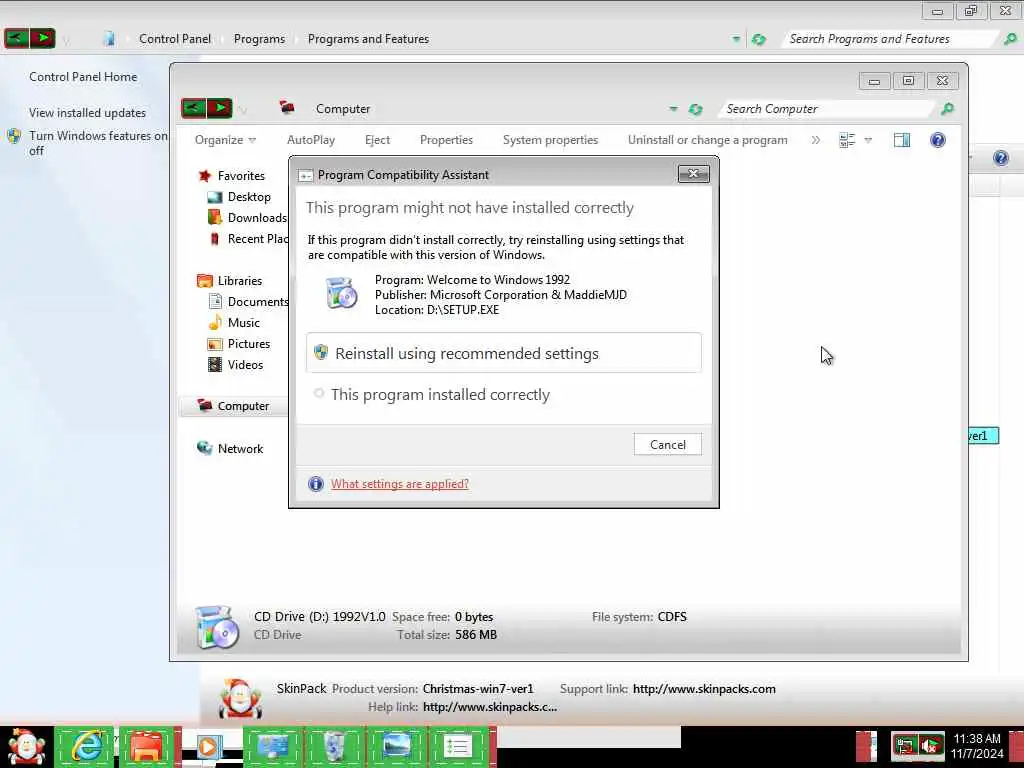Click the Search Computer field
This screenshot has width=1024, height=768.
tap(826, 109)
